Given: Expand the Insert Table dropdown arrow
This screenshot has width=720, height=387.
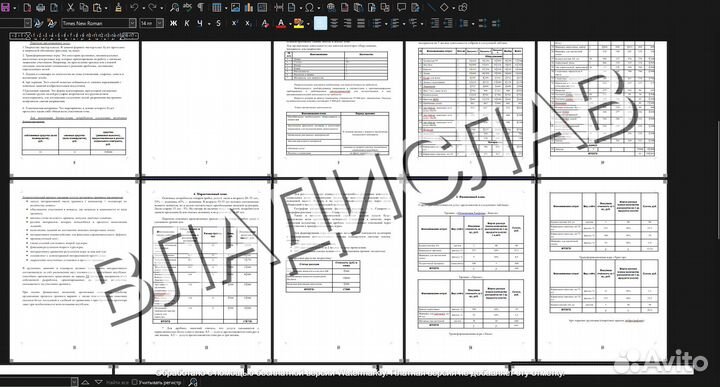Looking at the screenshot, I should (226, 8).
